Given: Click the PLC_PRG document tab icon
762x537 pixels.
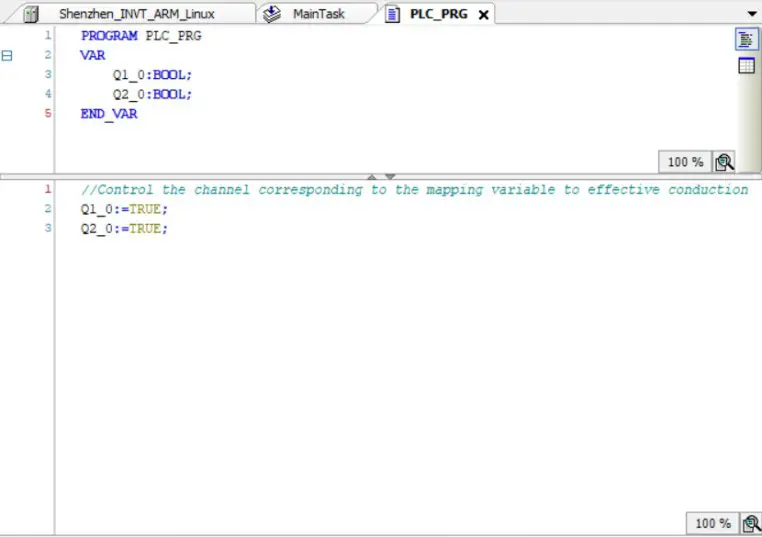Looking at the screenshot, I should pos(392,14).
